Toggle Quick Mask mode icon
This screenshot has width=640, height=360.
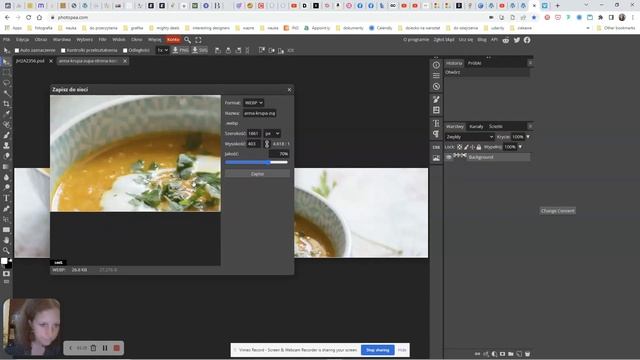coord(6,273)
